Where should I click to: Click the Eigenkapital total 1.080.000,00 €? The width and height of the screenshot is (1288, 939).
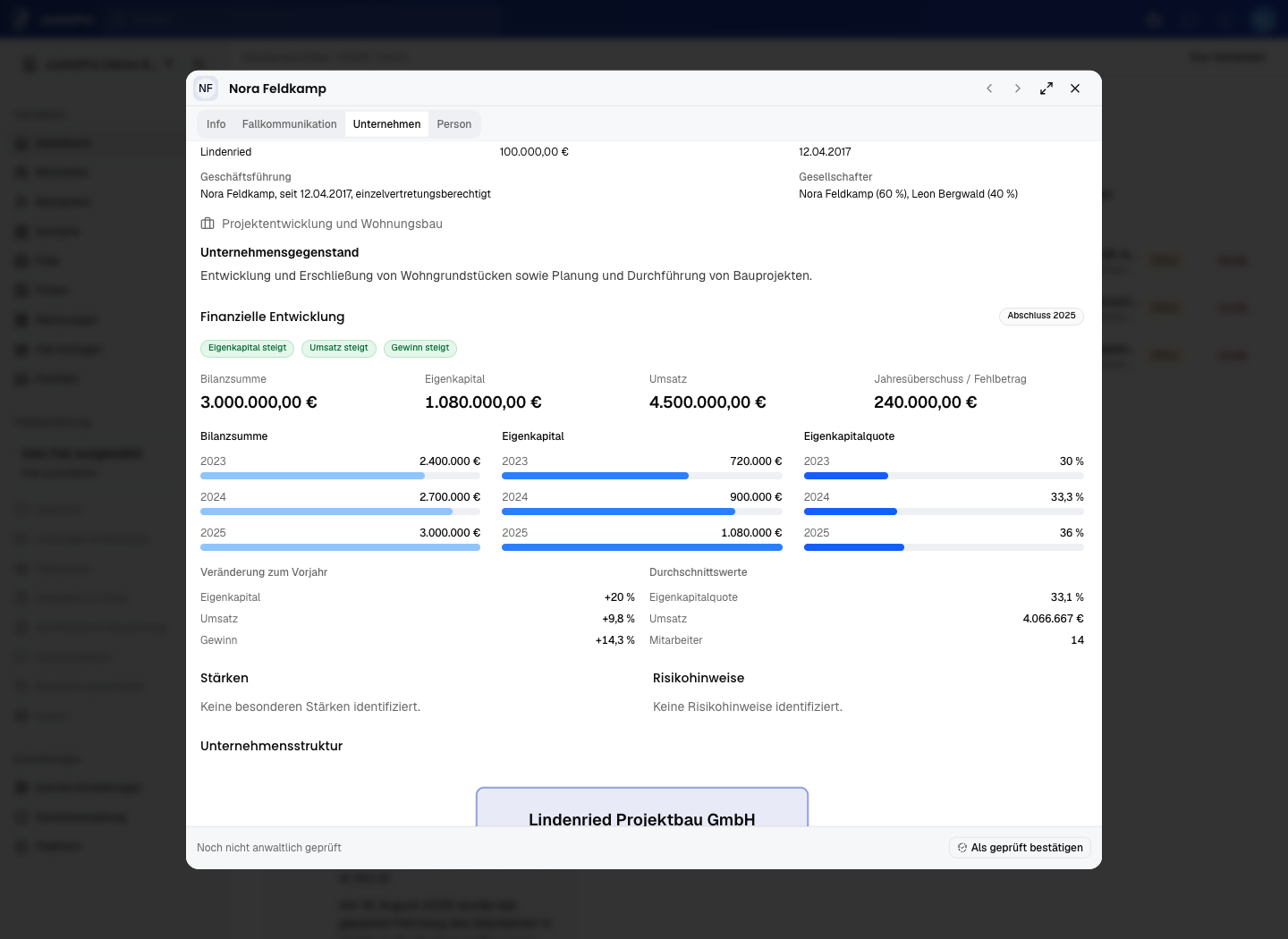[x=483, y=402]
